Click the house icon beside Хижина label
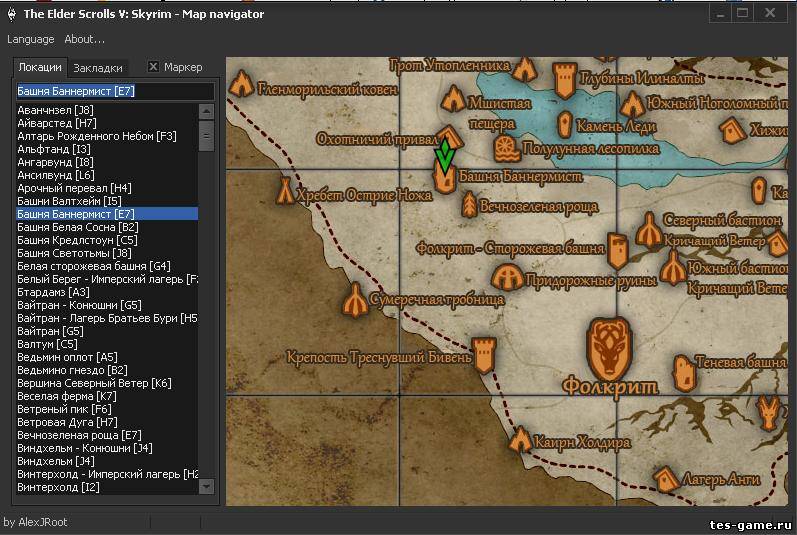The height and width of the screenshot is (535, 797). tap(732, 130)
